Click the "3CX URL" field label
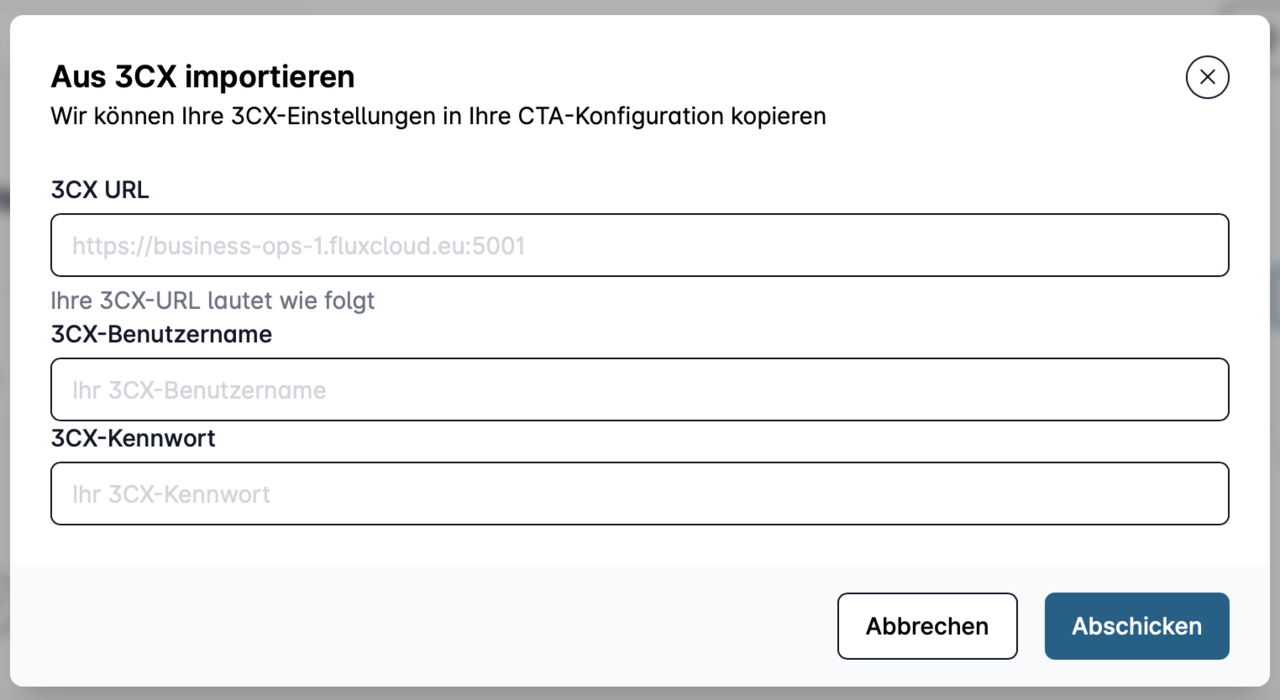 [100, 190]
